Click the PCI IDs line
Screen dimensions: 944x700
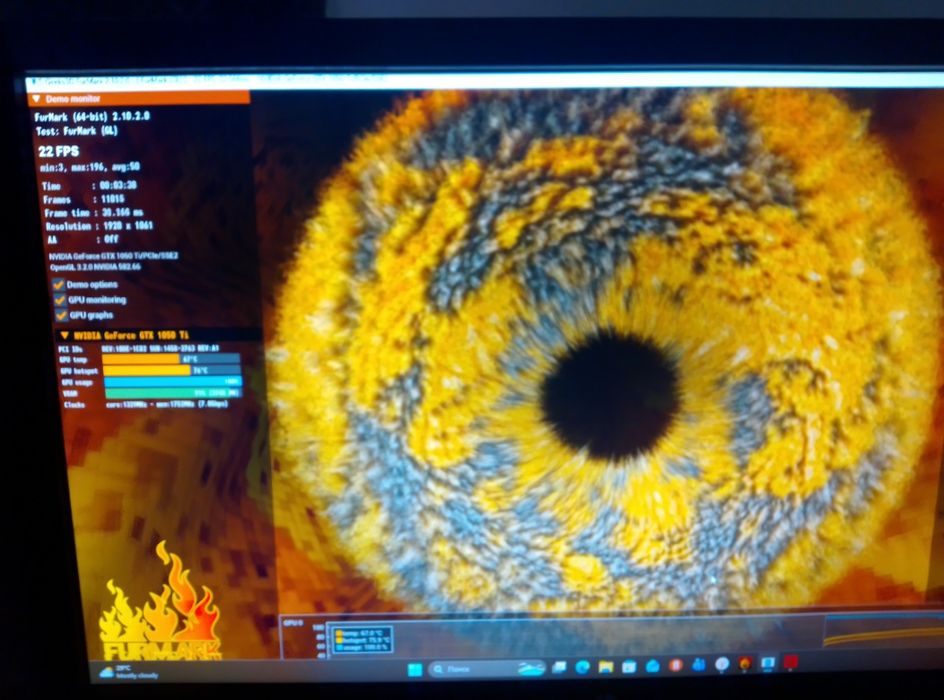[x=138, y=348]
